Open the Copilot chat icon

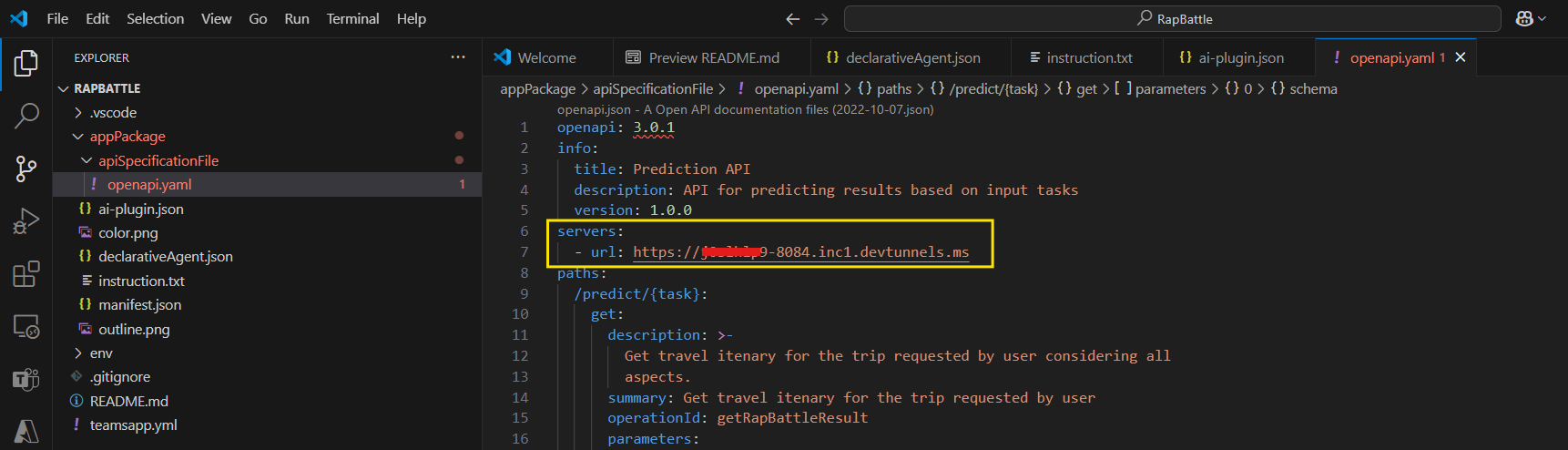[x=1524, y=18]
